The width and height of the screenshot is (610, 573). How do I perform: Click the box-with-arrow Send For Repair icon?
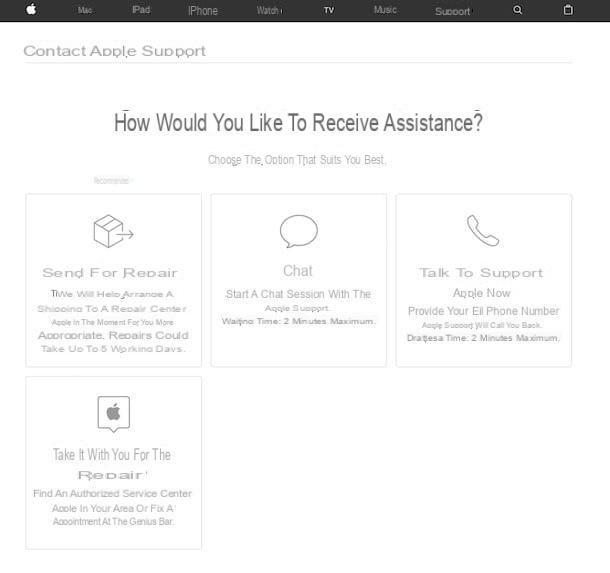pyautogui.click(x=113, y=231)
